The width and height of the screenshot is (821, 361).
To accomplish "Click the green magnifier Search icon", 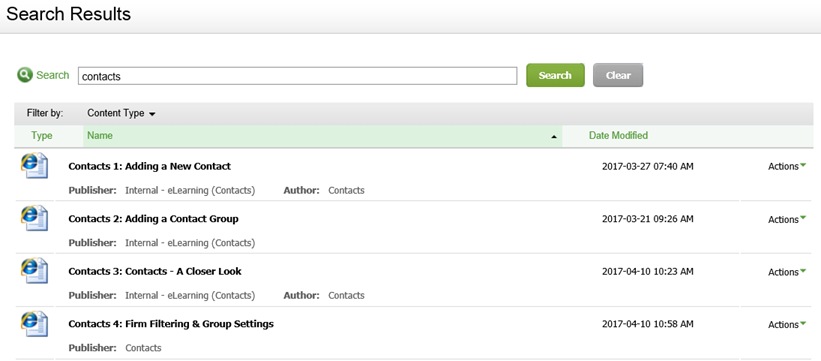I will point(25,75).
